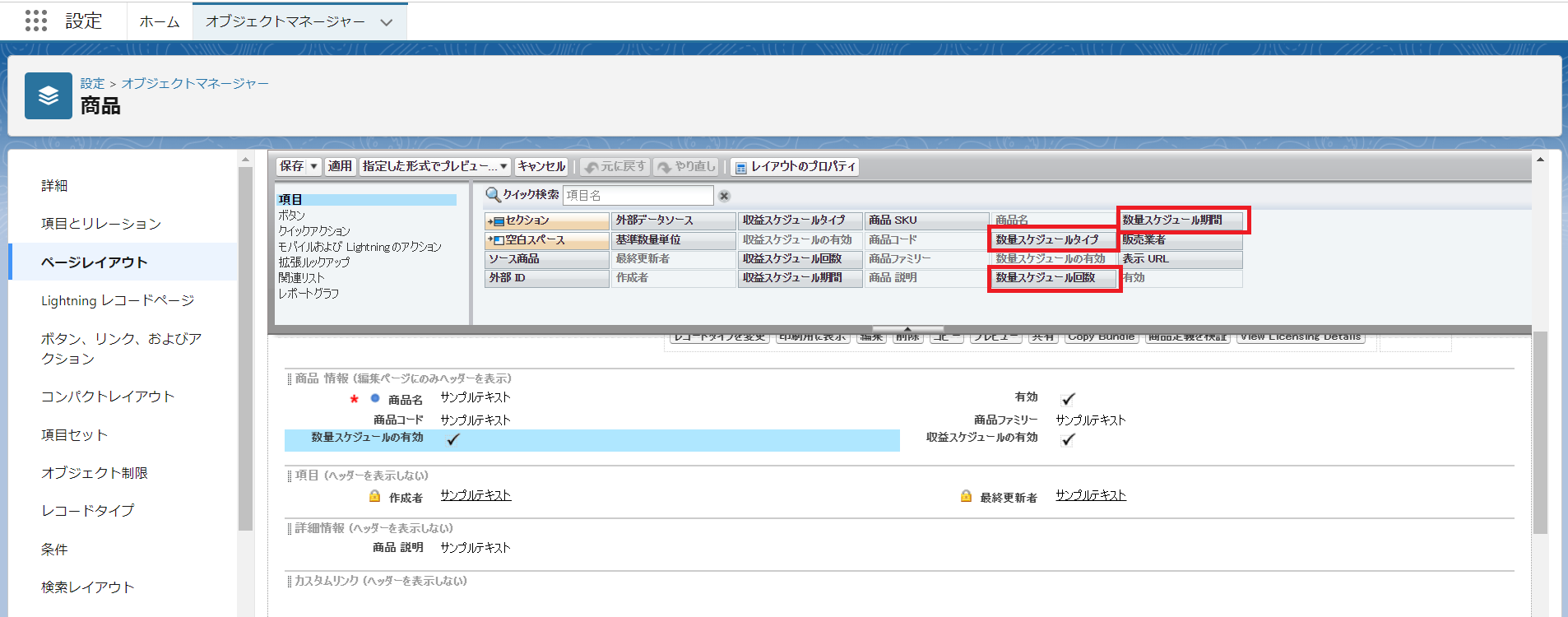Select 商品 SKU field in palette

tap(927, 220)
